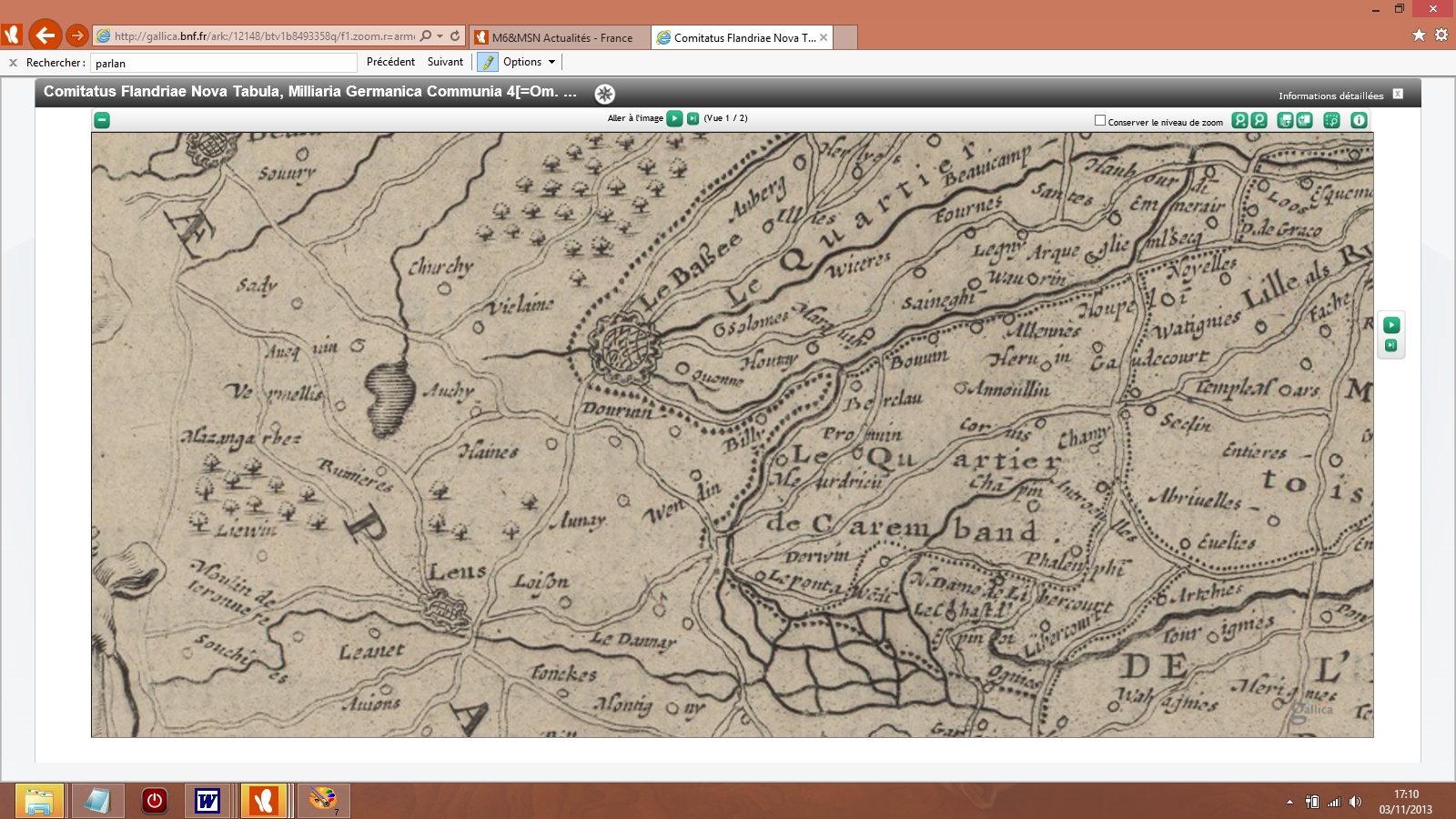Open a new tab
The width and height of the screenshot is (1456, 819).
(x=845, y=37)
